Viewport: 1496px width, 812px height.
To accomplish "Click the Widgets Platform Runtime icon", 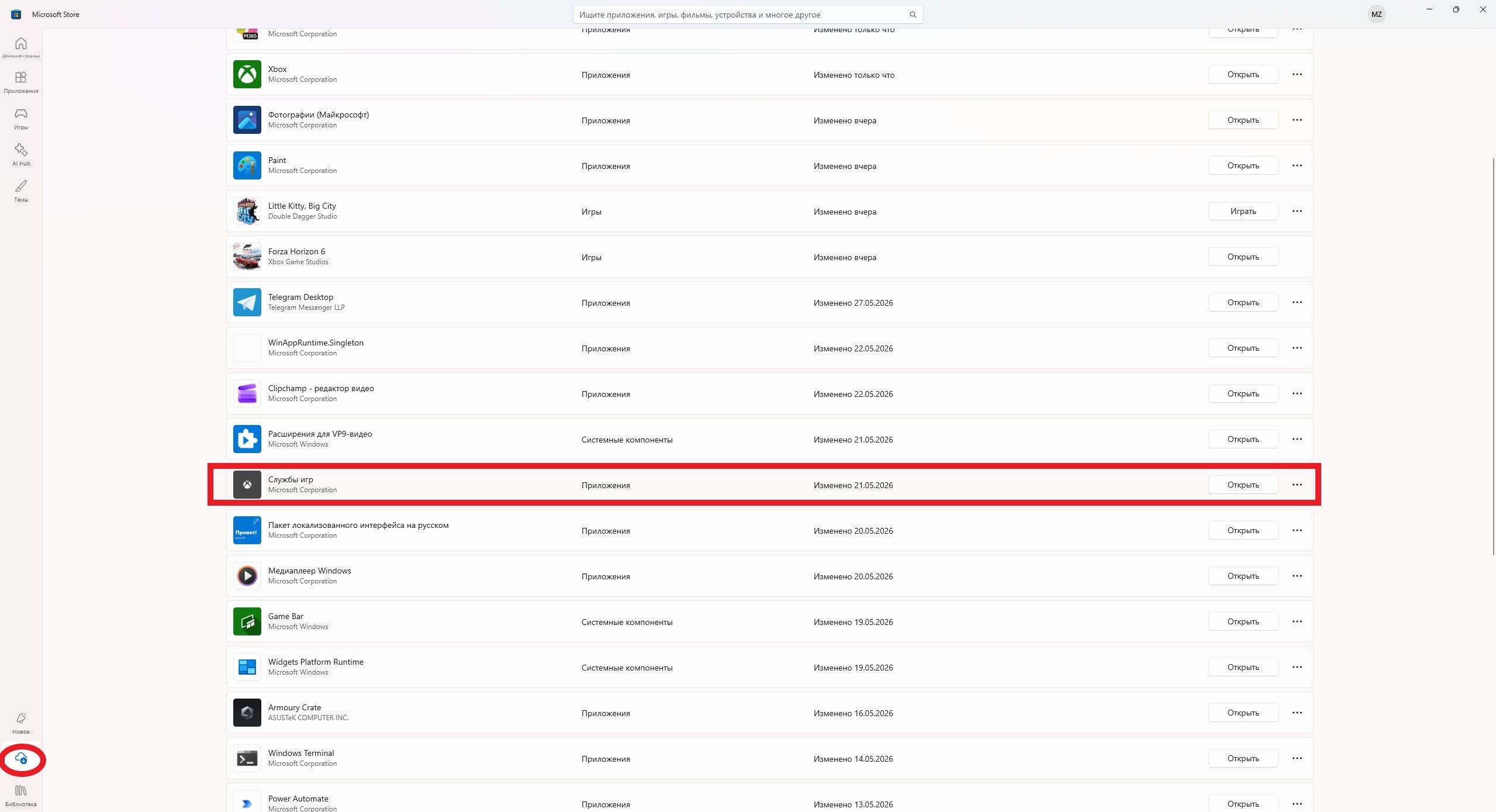I will coord(247,667).
